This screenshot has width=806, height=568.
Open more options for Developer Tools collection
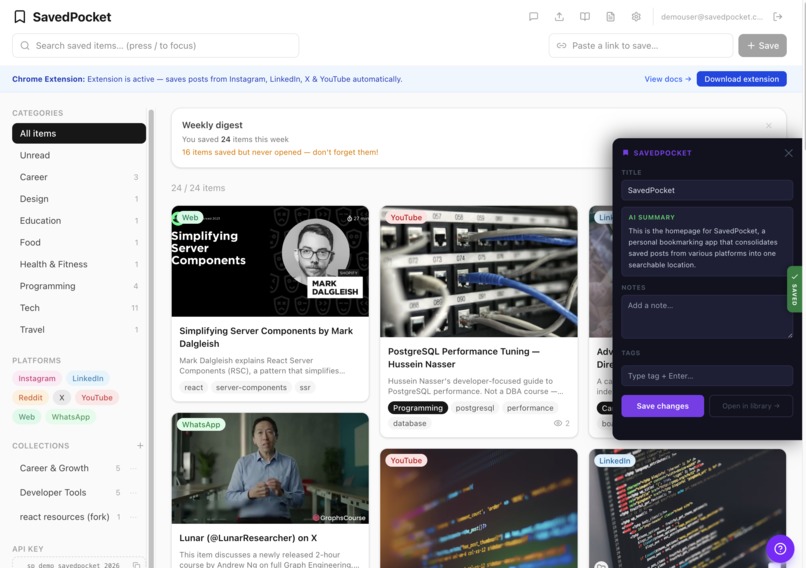(x=134, y=492)
